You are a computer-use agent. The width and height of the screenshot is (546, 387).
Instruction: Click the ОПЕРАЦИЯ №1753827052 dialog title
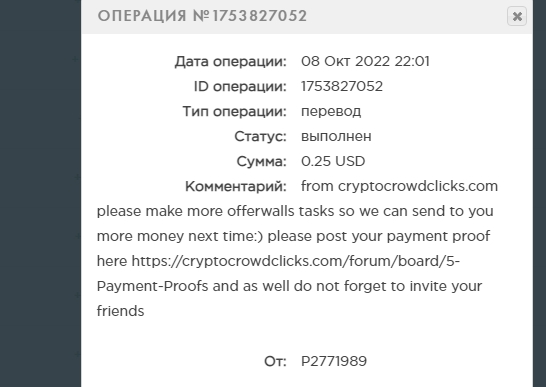[x=202, y=16]
